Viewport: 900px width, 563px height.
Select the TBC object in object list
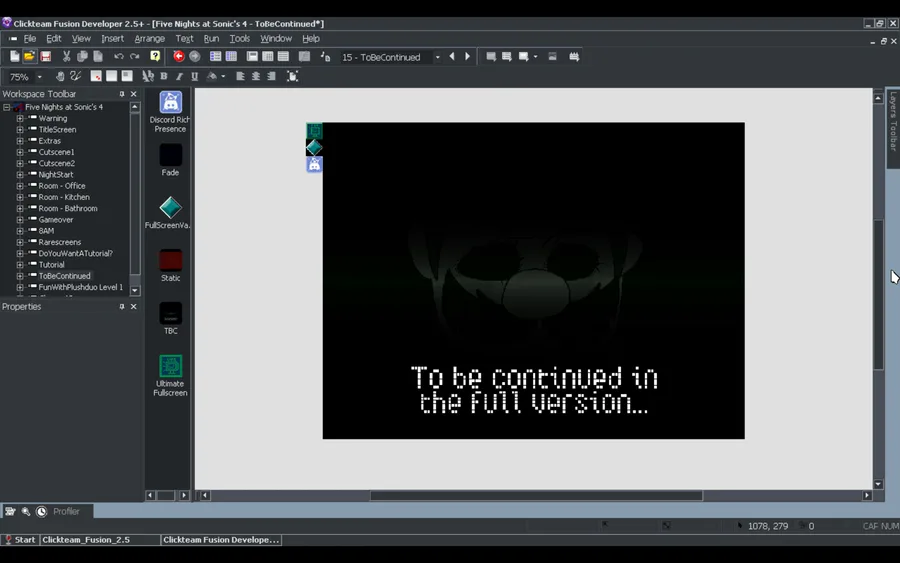coord(170,318)
